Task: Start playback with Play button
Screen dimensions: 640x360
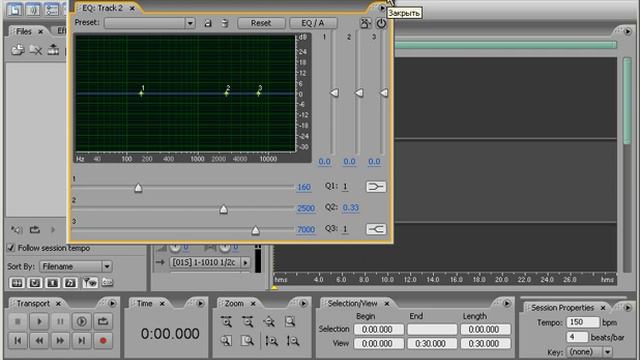Action: coord(39,322)
